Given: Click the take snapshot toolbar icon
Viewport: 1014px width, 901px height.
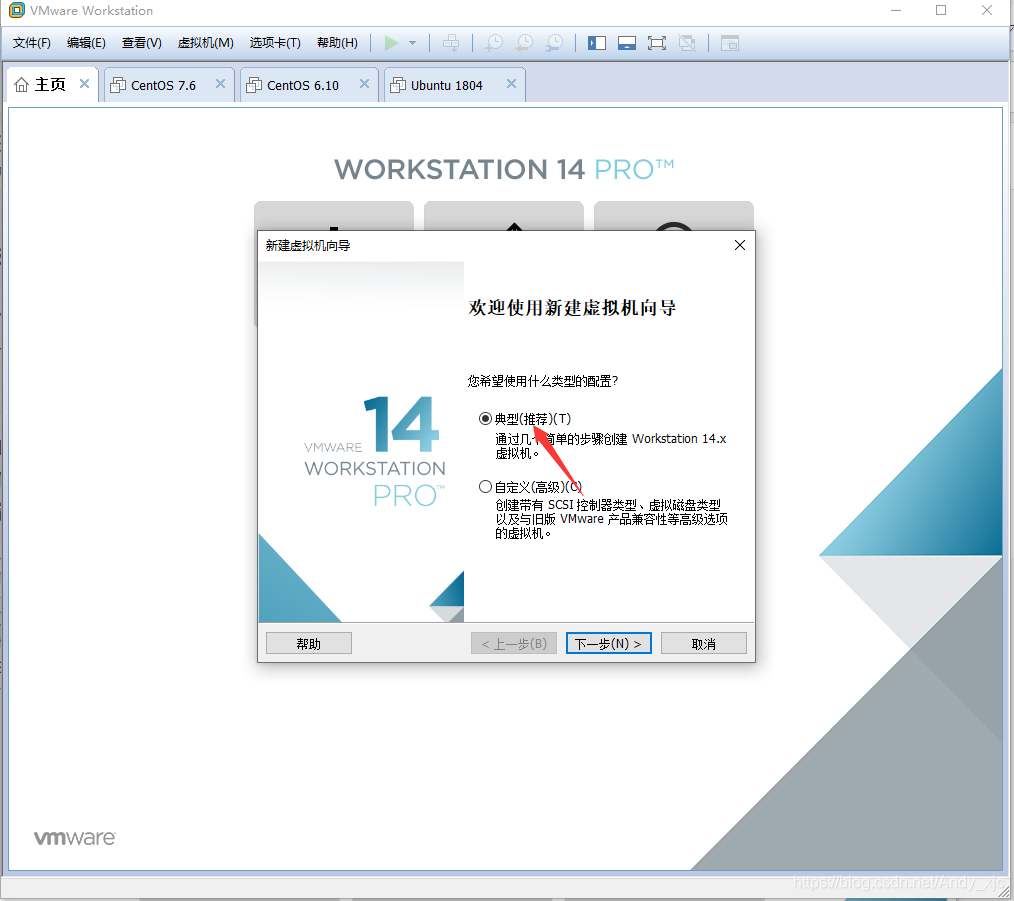Looking at the screenshot, I should (494, 43).
